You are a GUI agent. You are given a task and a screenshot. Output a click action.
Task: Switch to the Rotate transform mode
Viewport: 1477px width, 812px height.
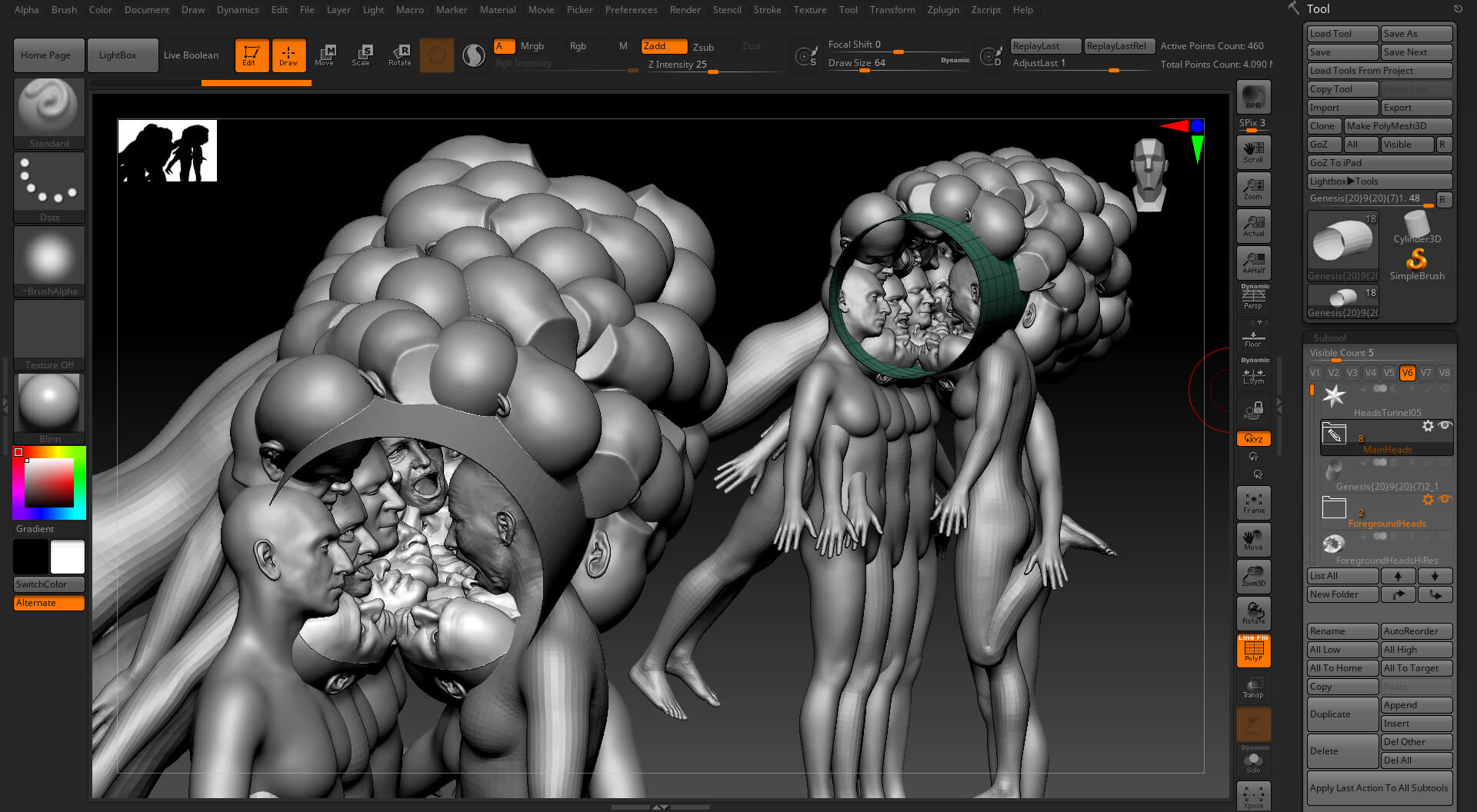pyautogui.click(x=399, y=55)
